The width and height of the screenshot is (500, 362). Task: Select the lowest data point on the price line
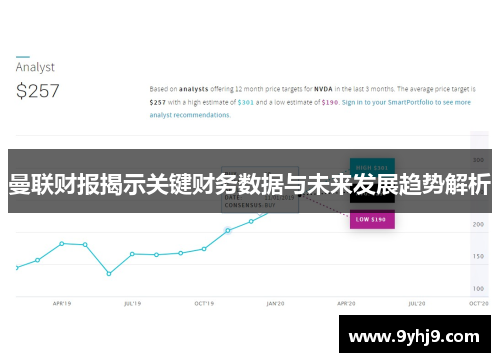[109, 274]
